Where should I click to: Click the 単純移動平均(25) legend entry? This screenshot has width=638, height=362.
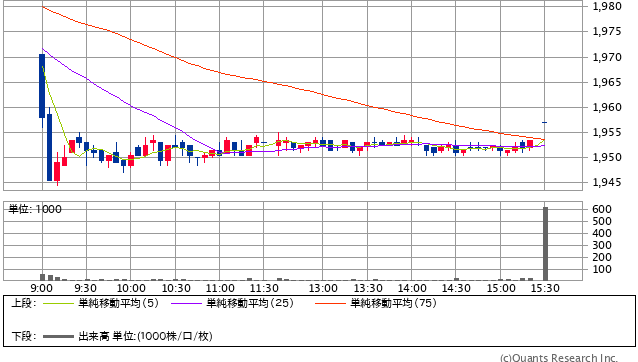[250, 303]
